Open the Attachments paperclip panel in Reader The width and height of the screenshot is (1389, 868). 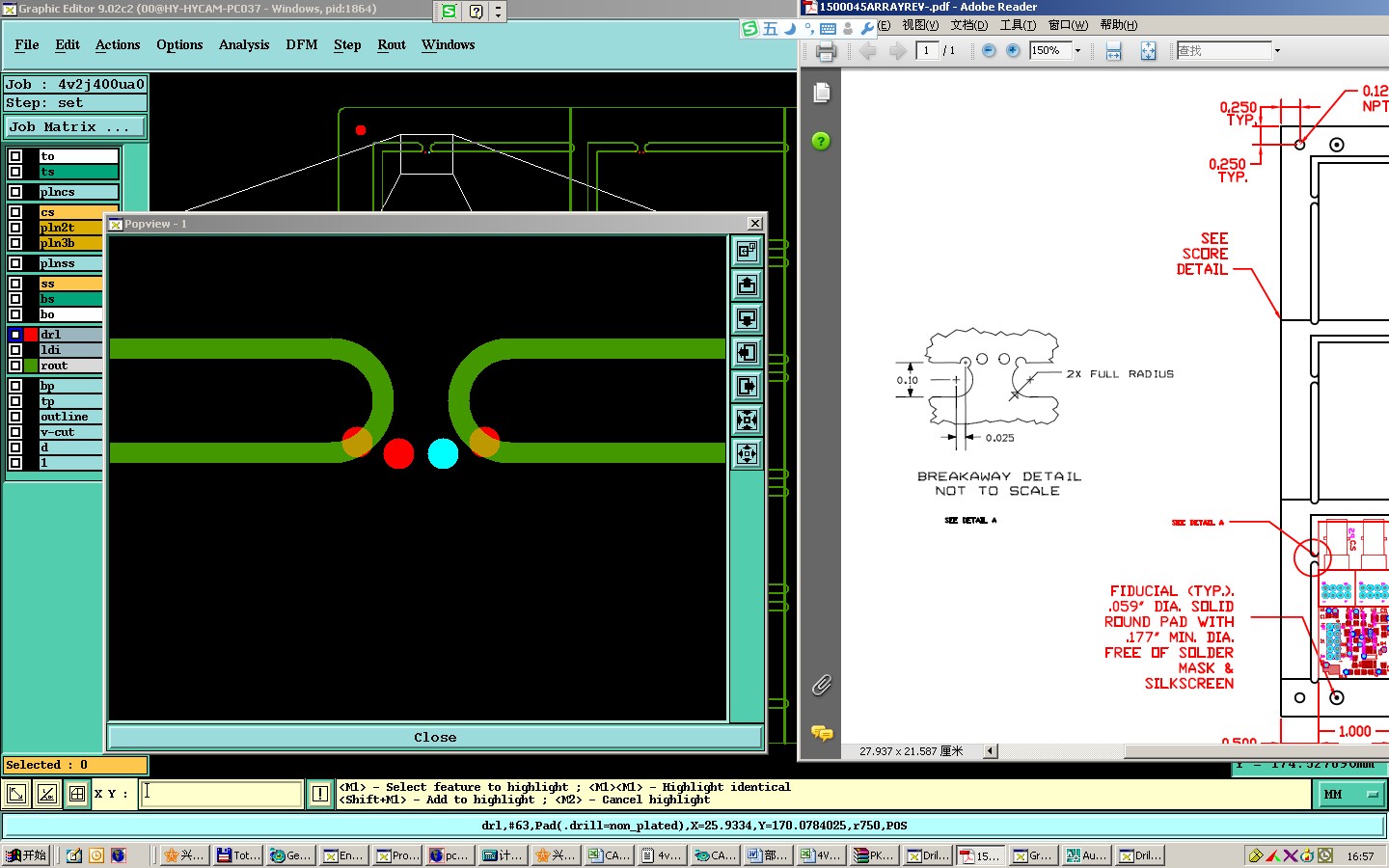click(822, 685)
